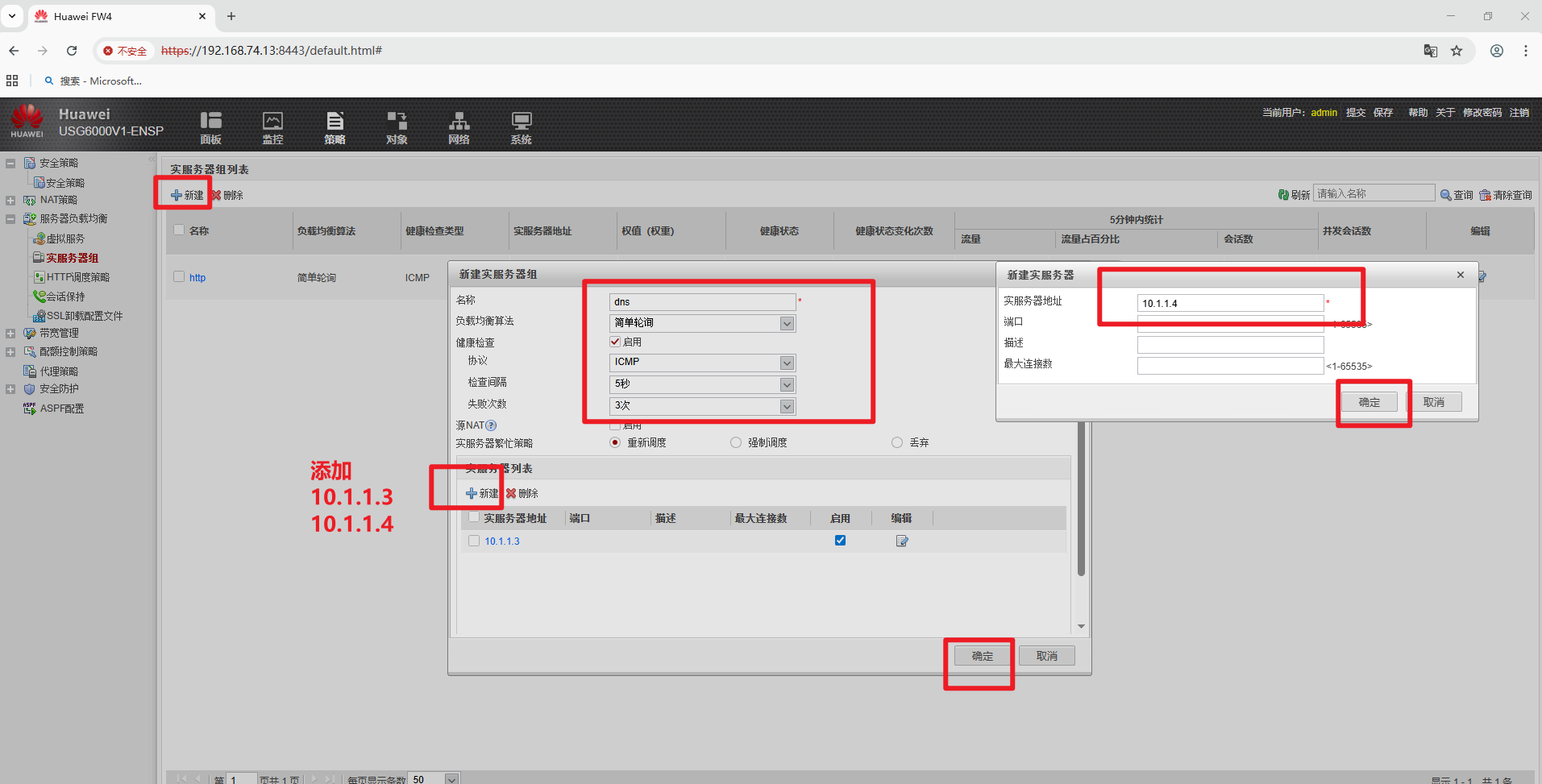The width and height of the screenshot is (1542, 784).
Task: Open the 面板 dashboard icon
Action: 210,127
